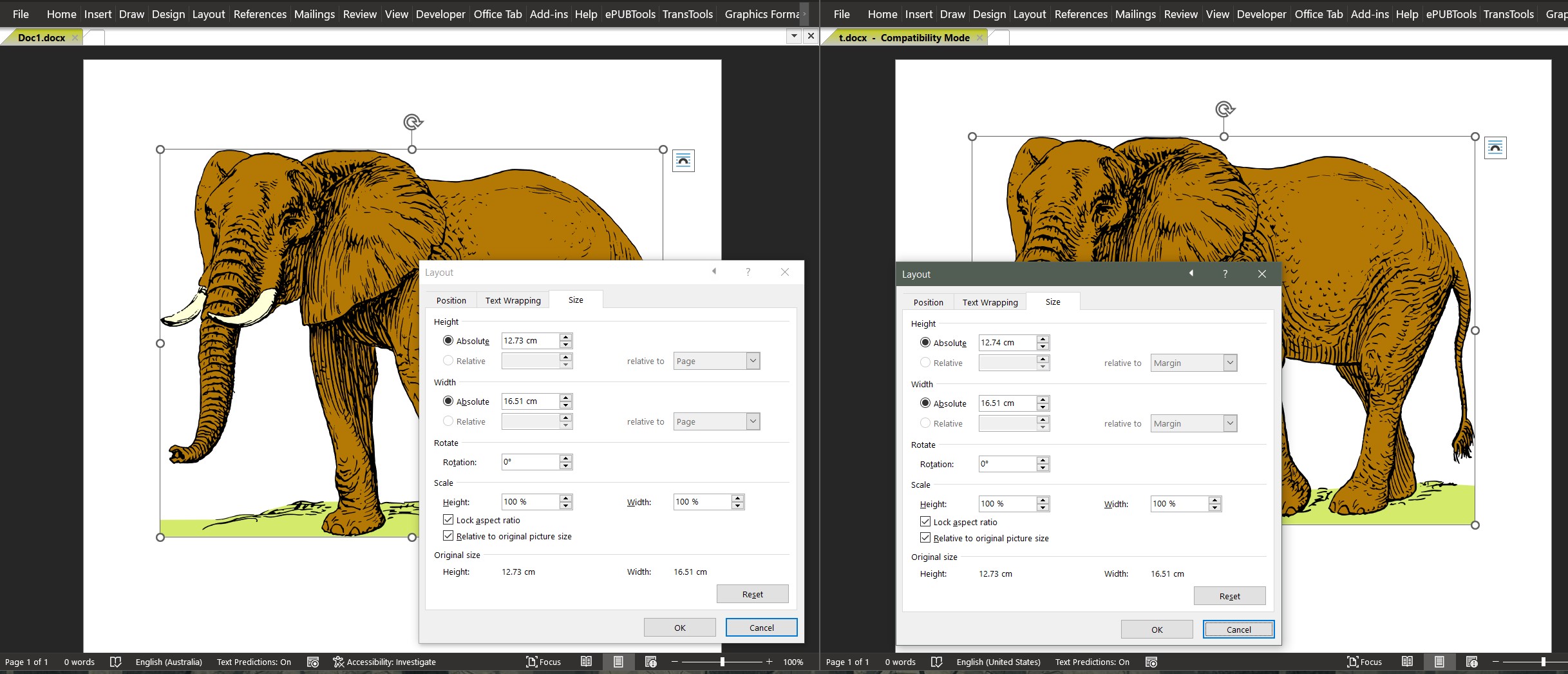Open Layout Options icon beside left picture
Image resolution: width=1568 pixels, height=674 pixels.
click(x=683, y=160)
